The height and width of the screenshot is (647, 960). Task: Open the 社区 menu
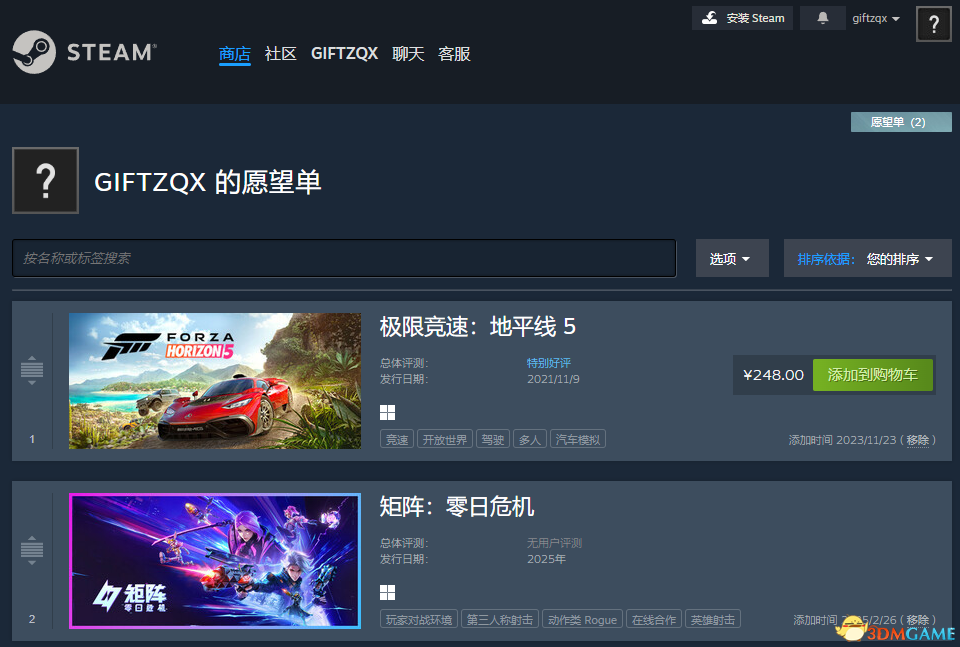[x=280, y=54]
